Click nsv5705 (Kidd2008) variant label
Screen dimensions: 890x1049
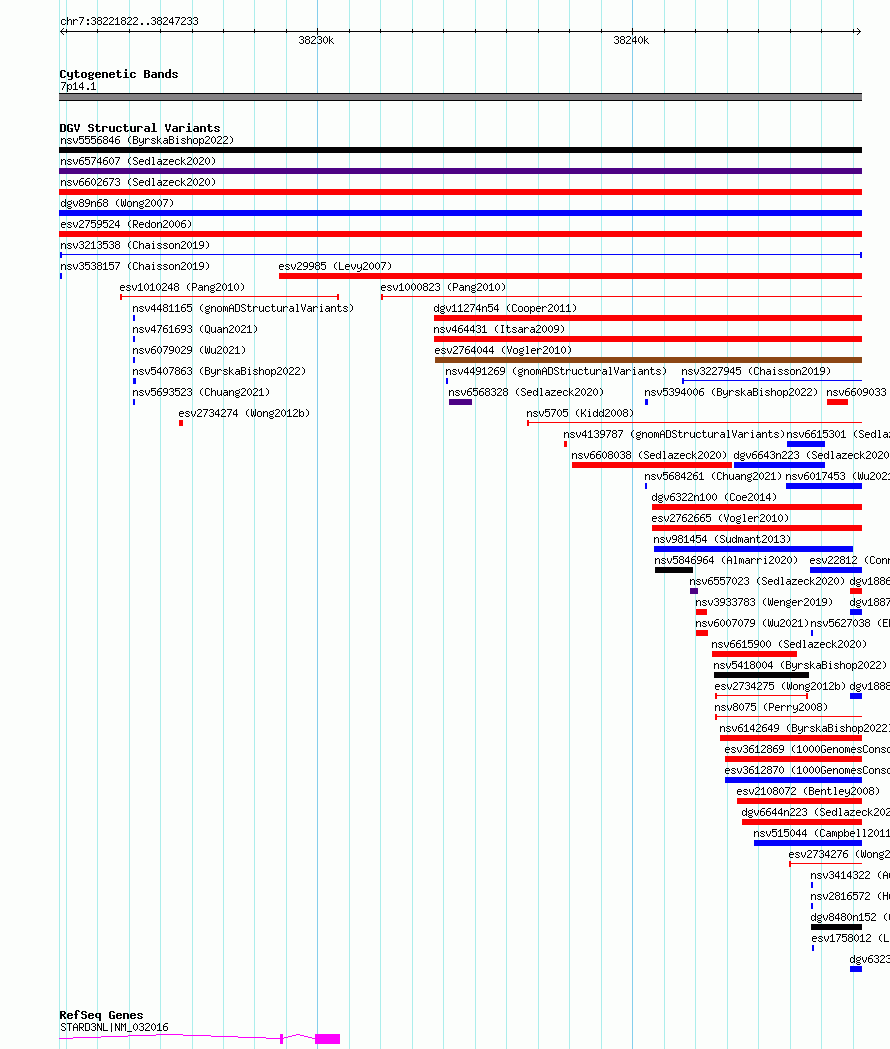580,413
